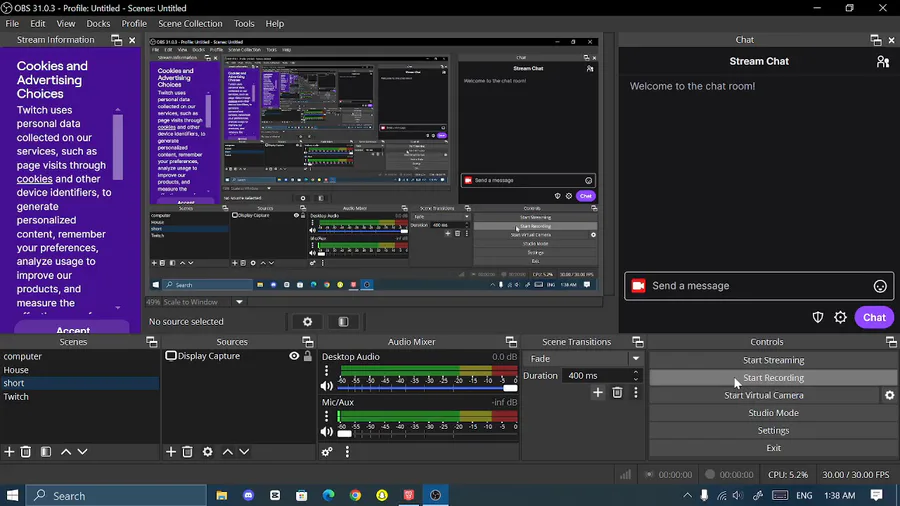Open Audio Mixer advanced audio properties gears
Image resolution: width=900 pixels, height=506 pixels.
pyautogui.click(x=327, y=452)
